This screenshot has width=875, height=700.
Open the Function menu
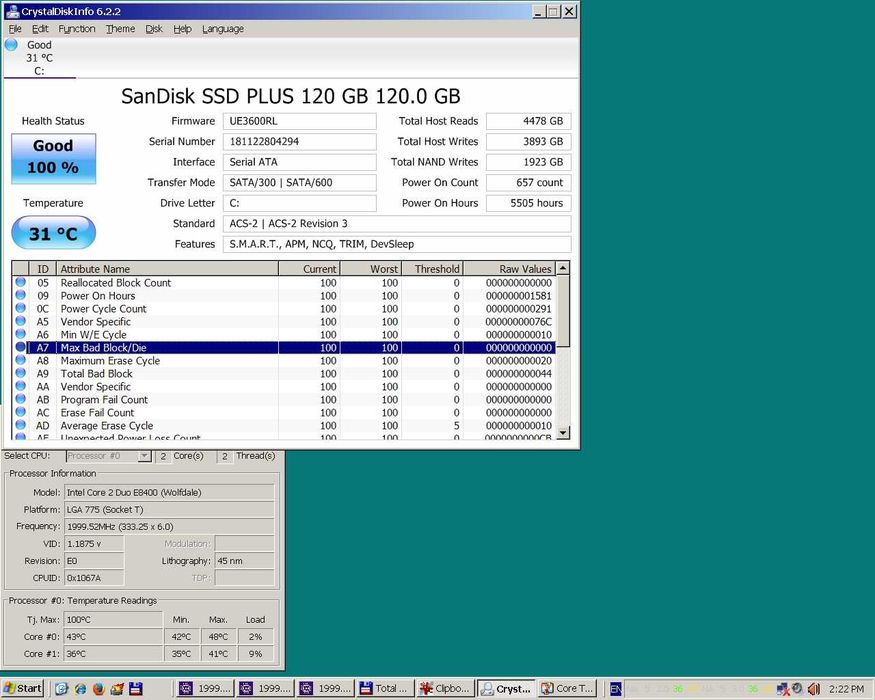(77, 28)
